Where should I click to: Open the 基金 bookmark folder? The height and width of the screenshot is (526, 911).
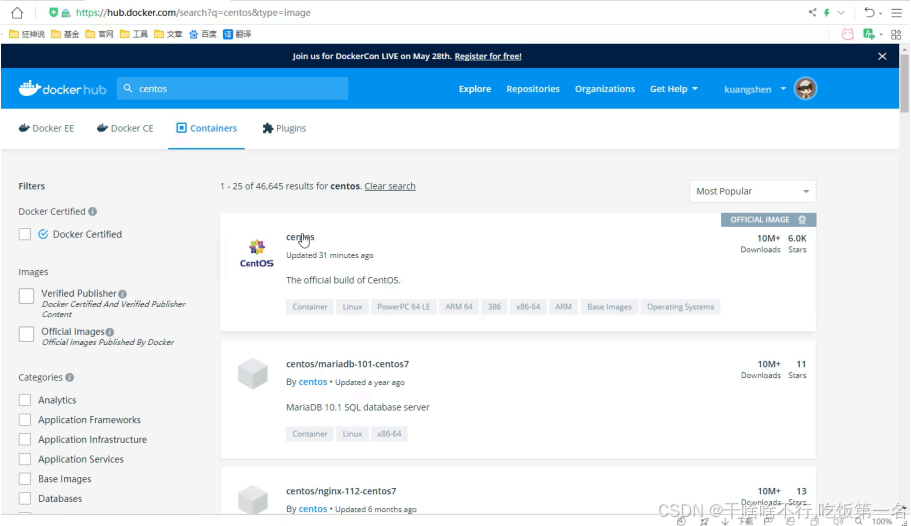coord(65,34)
